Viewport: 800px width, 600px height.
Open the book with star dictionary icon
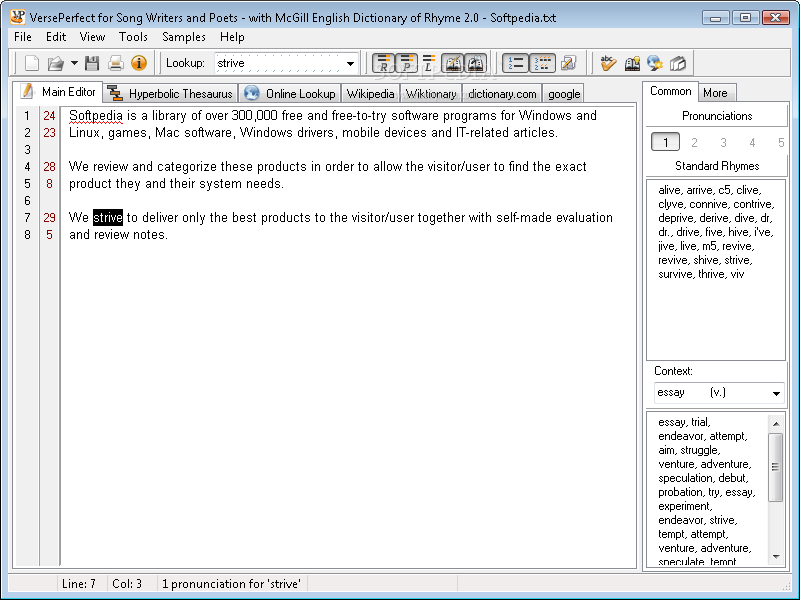tap(632, 63)
